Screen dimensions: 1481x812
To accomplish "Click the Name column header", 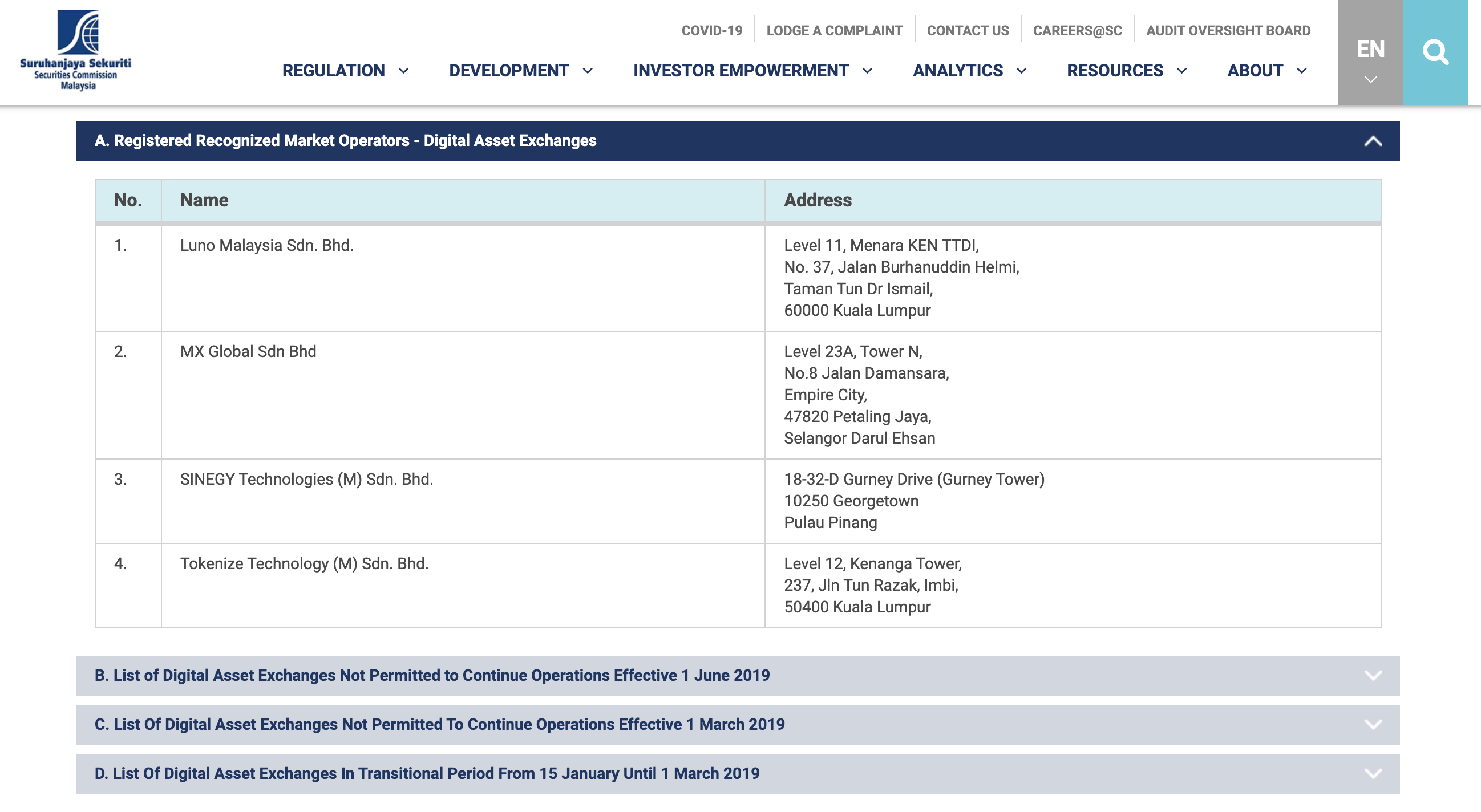I will (x=463, y=201).
